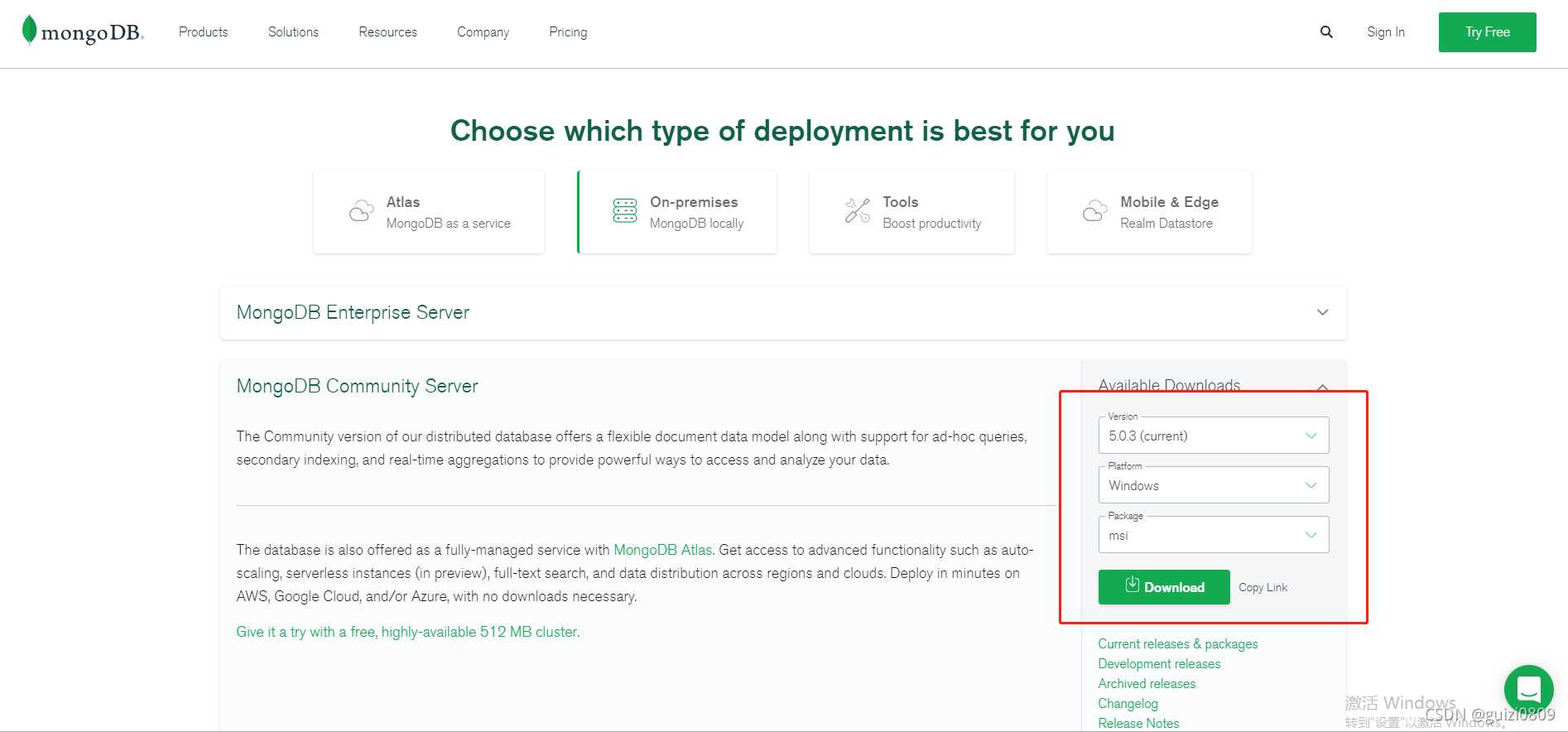Open the MongoDB Atlas inline link

[x=662, y=550]
